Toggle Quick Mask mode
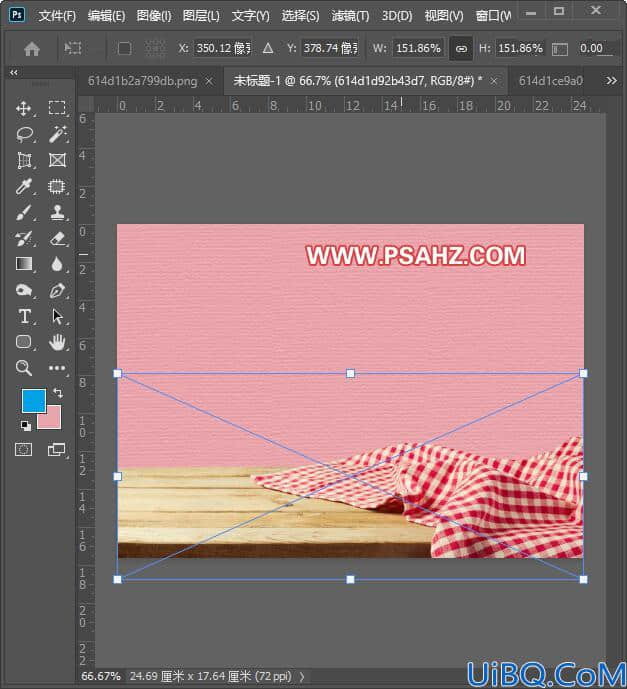The height and width of the screenshot is (689, 627). point(23,450)
